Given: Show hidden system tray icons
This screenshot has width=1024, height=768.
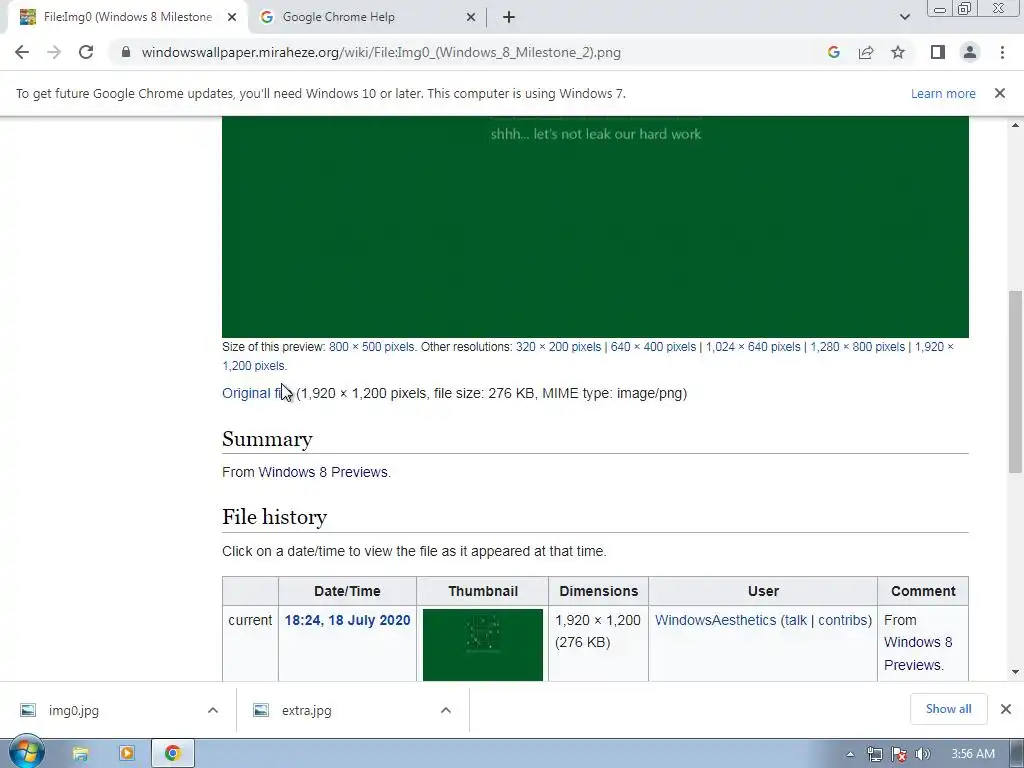Looking at the screenshot, I should coord(850,754).
